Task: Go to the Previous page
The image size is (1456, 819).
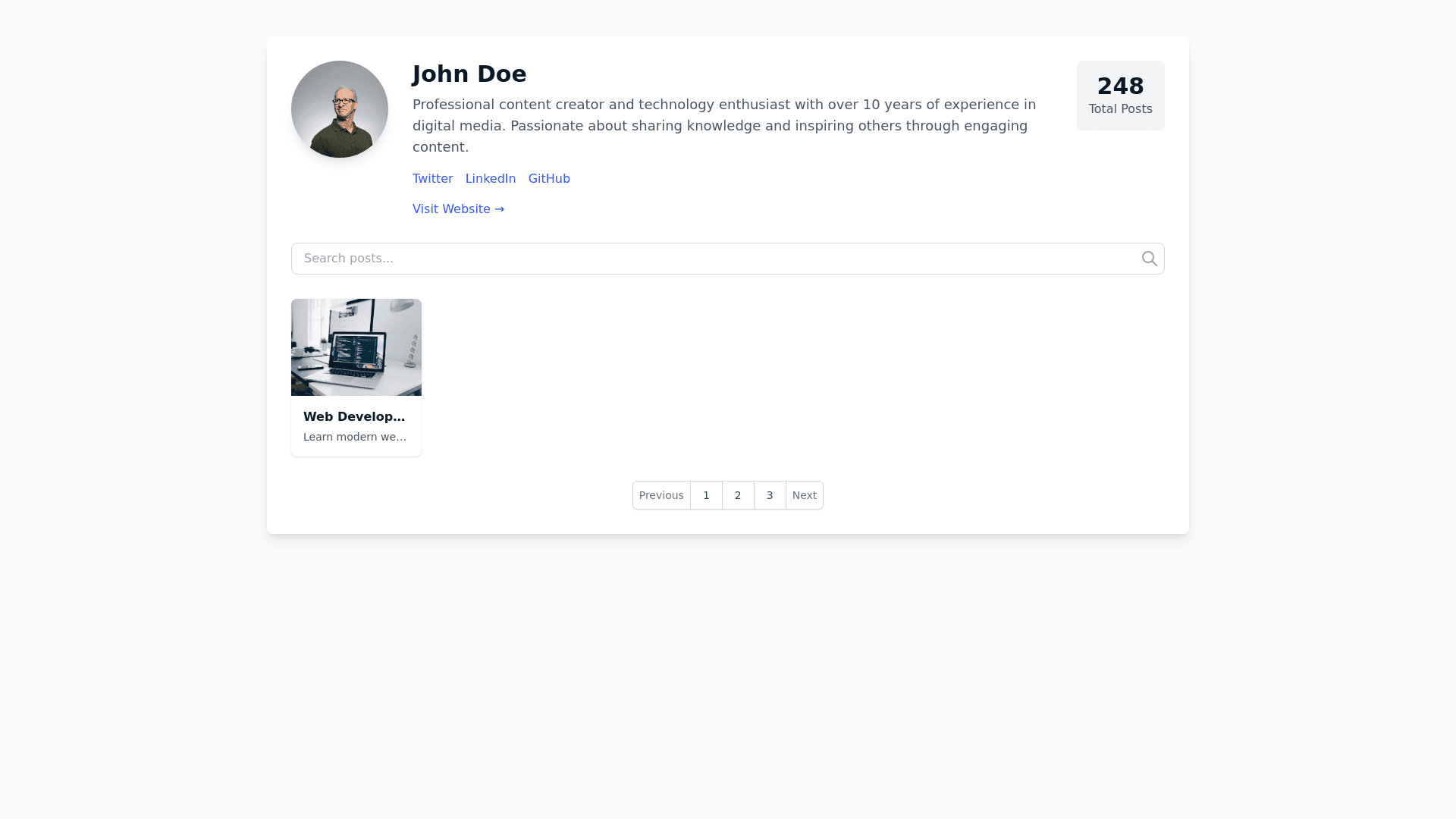Action: [x=661, y=494]
